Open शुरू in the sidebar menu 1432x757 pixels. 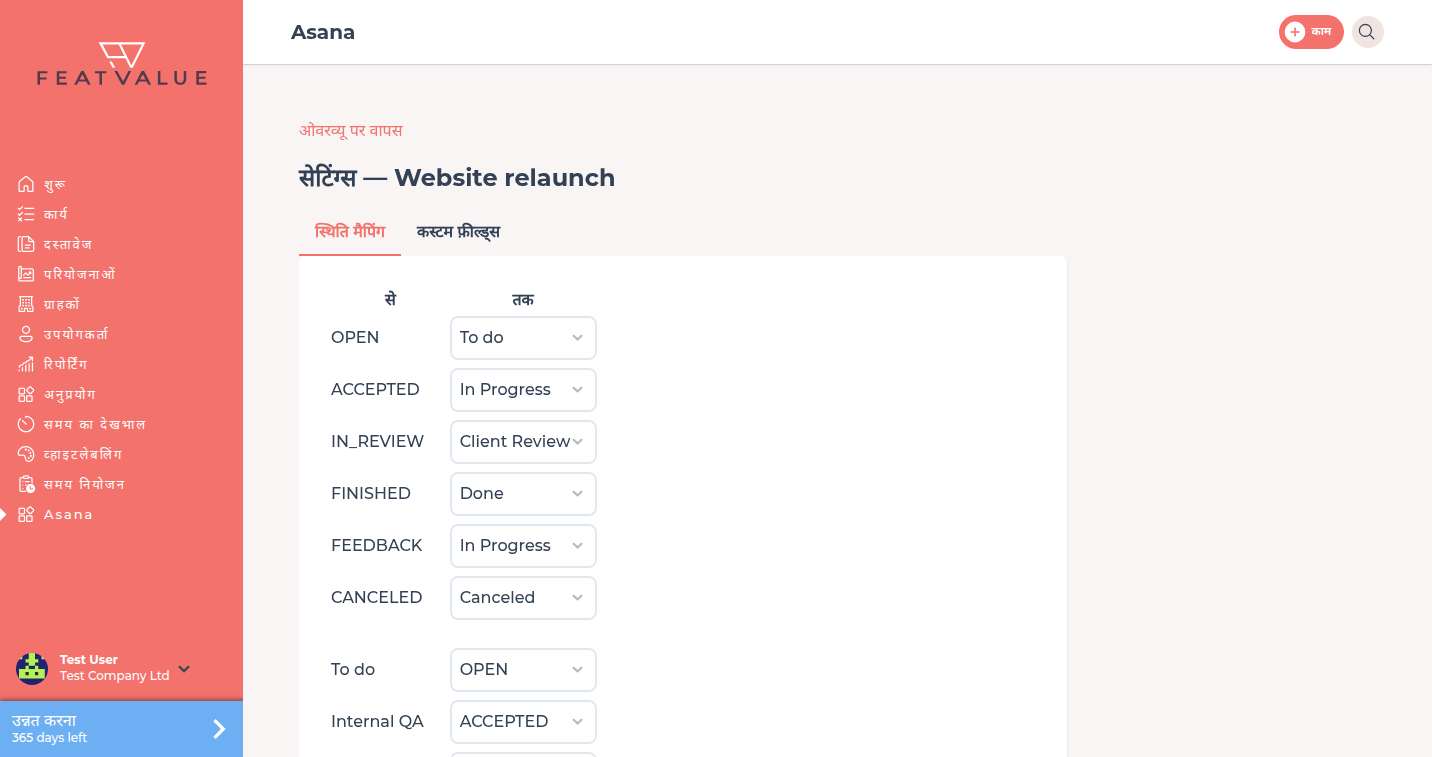[54, 184]
